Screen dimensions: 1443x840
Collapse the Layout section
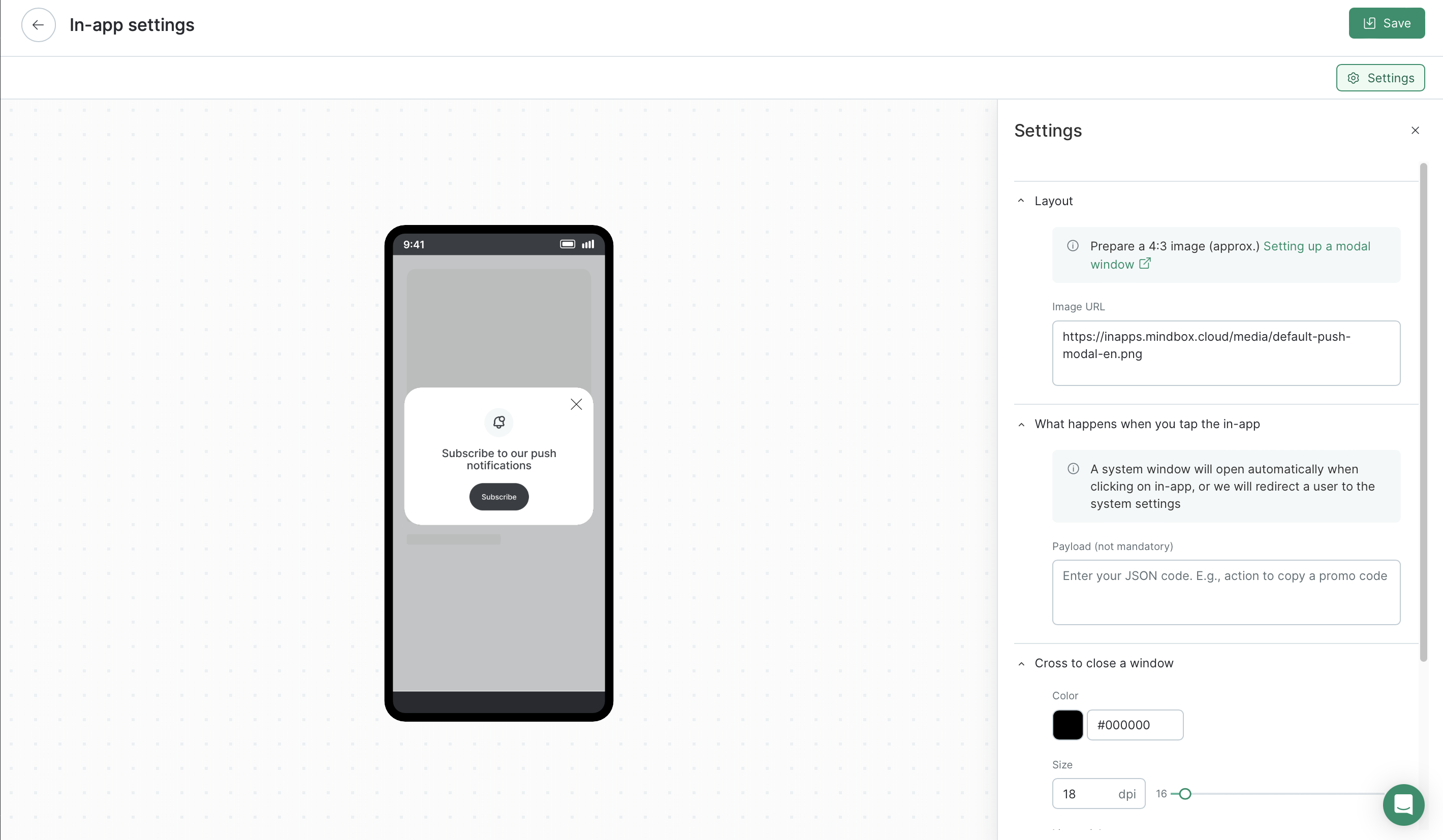point(1020,201)
